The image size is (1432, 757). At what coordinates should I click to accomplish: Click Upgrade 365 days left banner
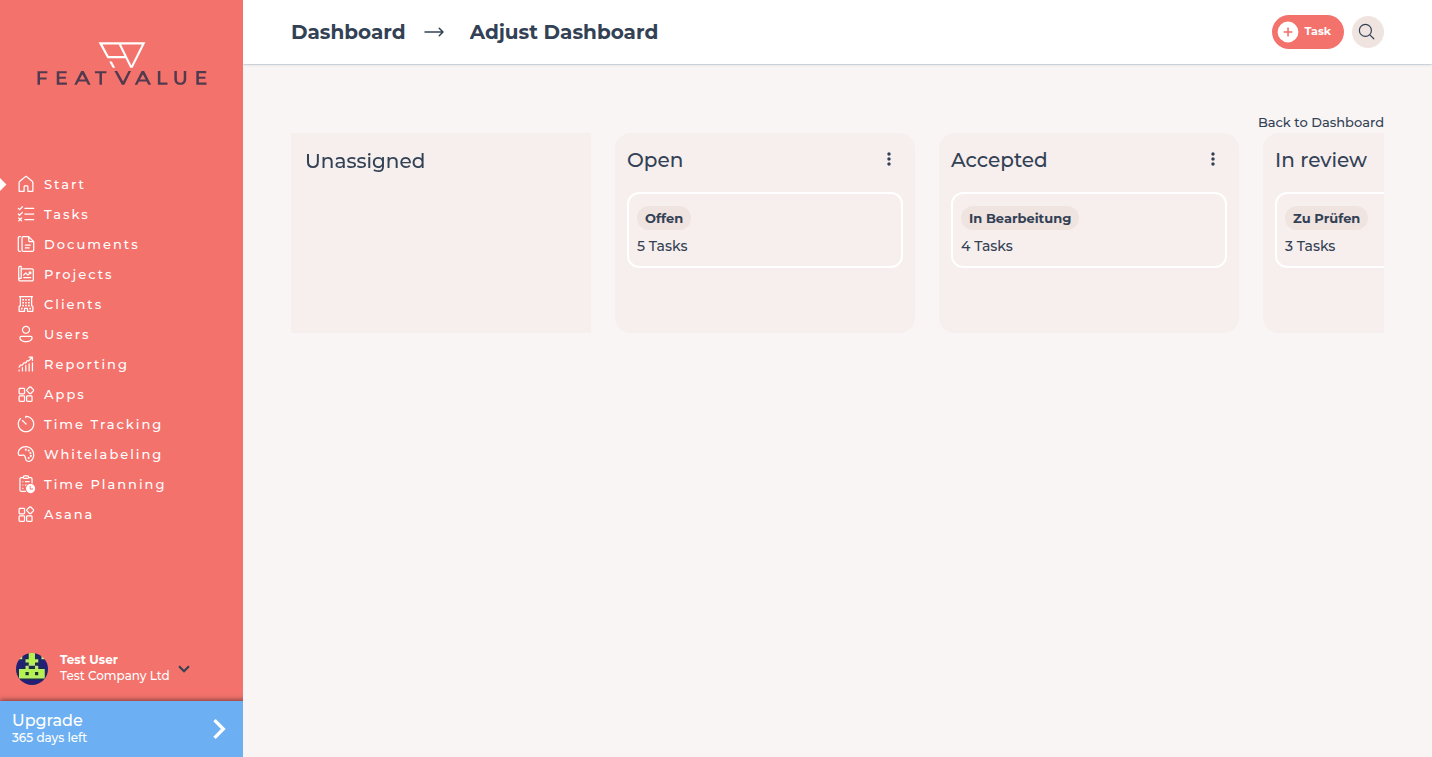coord(121,729)
